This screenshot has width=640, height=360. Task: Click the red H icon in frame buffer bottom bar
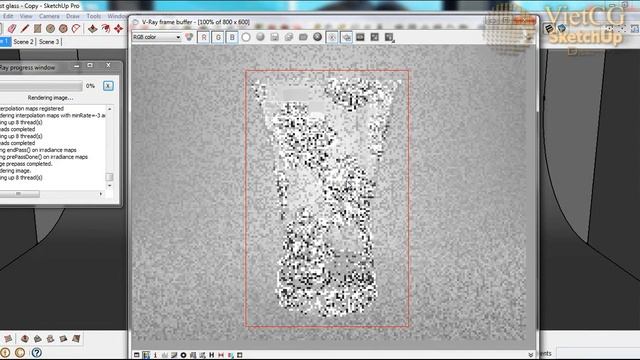click(x=221, y=355)
